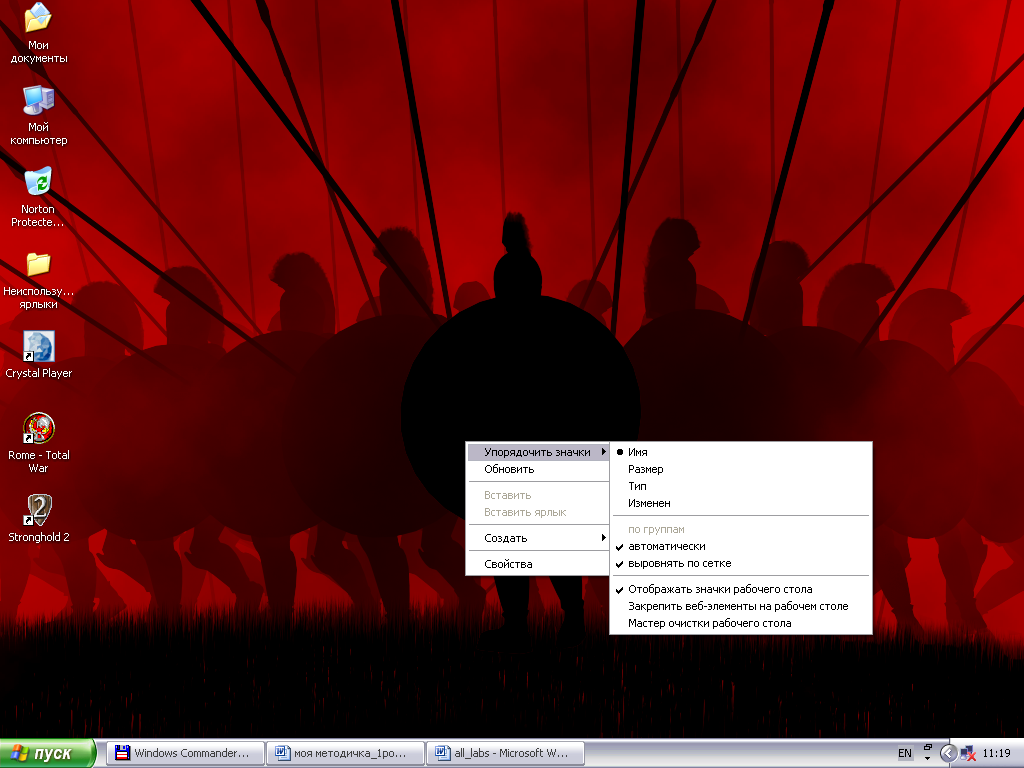The height and width of the screenshot is (768, 1024).
Task: Choose Обновить in context menu
Action: (x=538, y=469)
